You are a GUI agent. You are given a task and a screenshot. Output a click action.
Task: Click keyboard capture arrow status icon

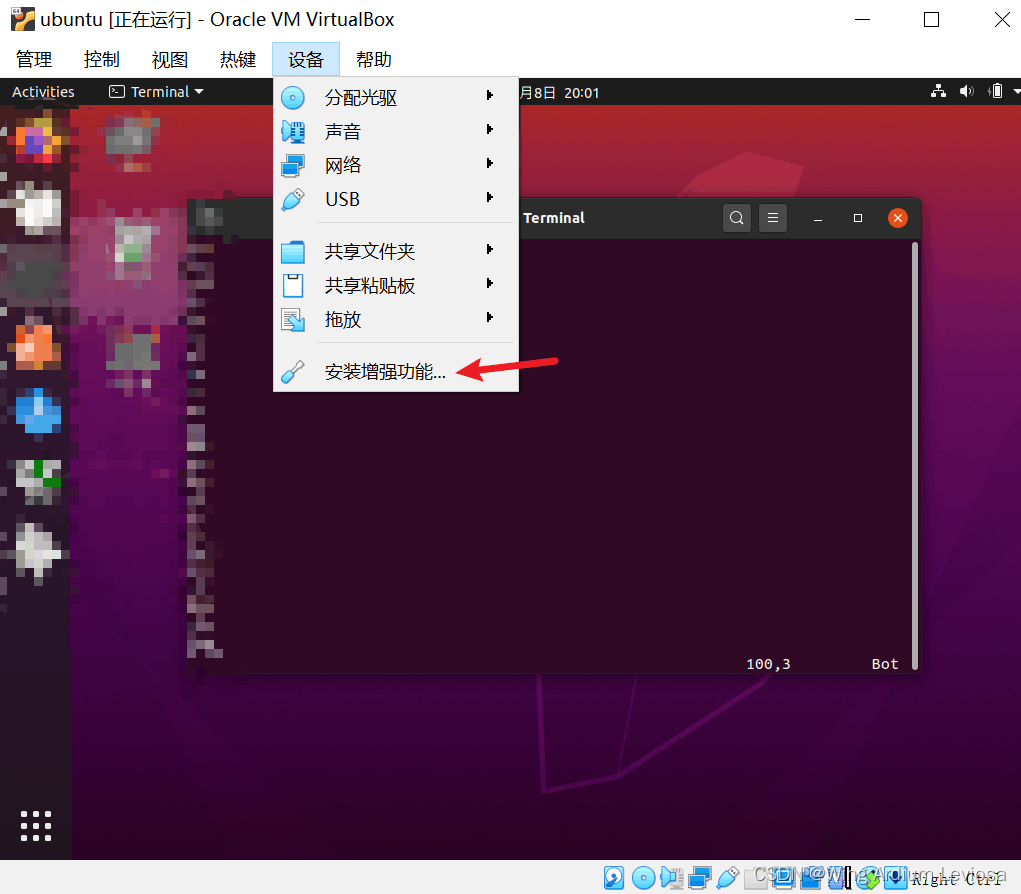pos(895,878)
